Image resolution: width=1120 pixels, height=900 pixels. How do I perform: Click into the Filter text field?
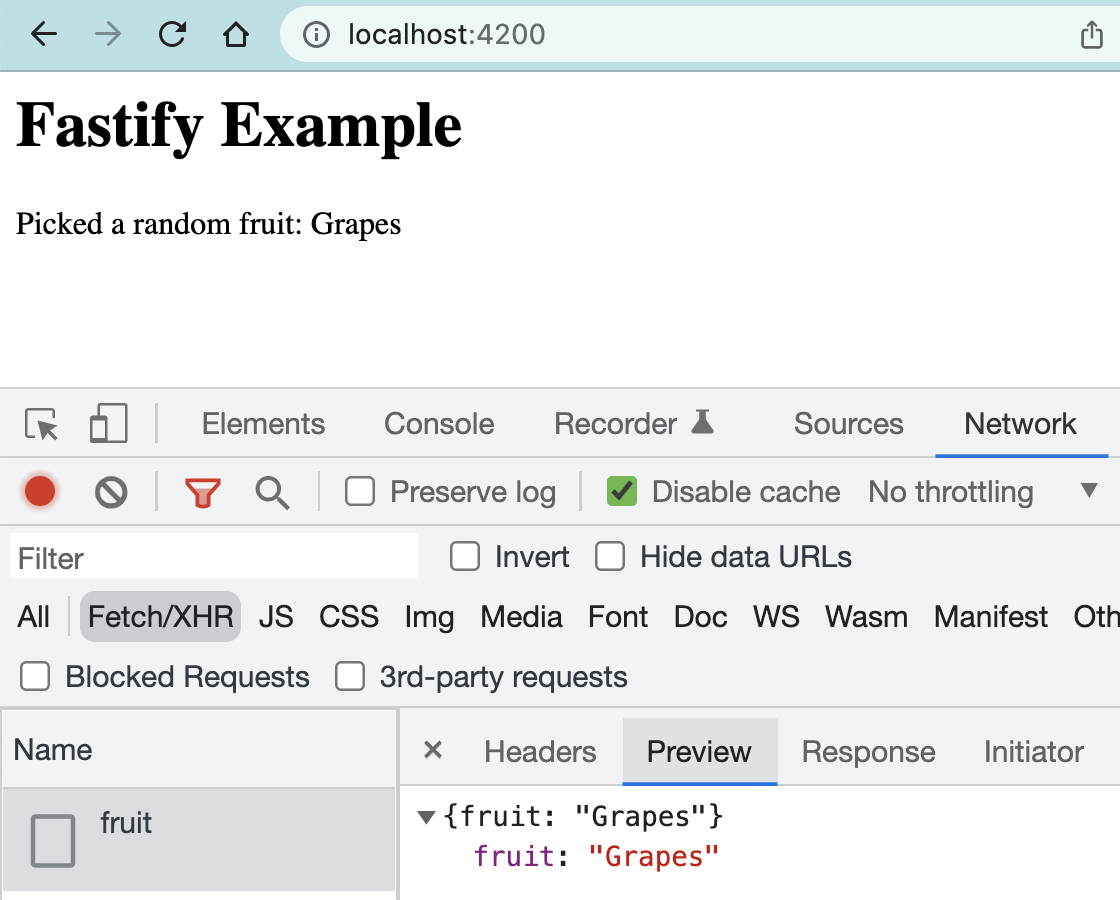tap(214, 557)
